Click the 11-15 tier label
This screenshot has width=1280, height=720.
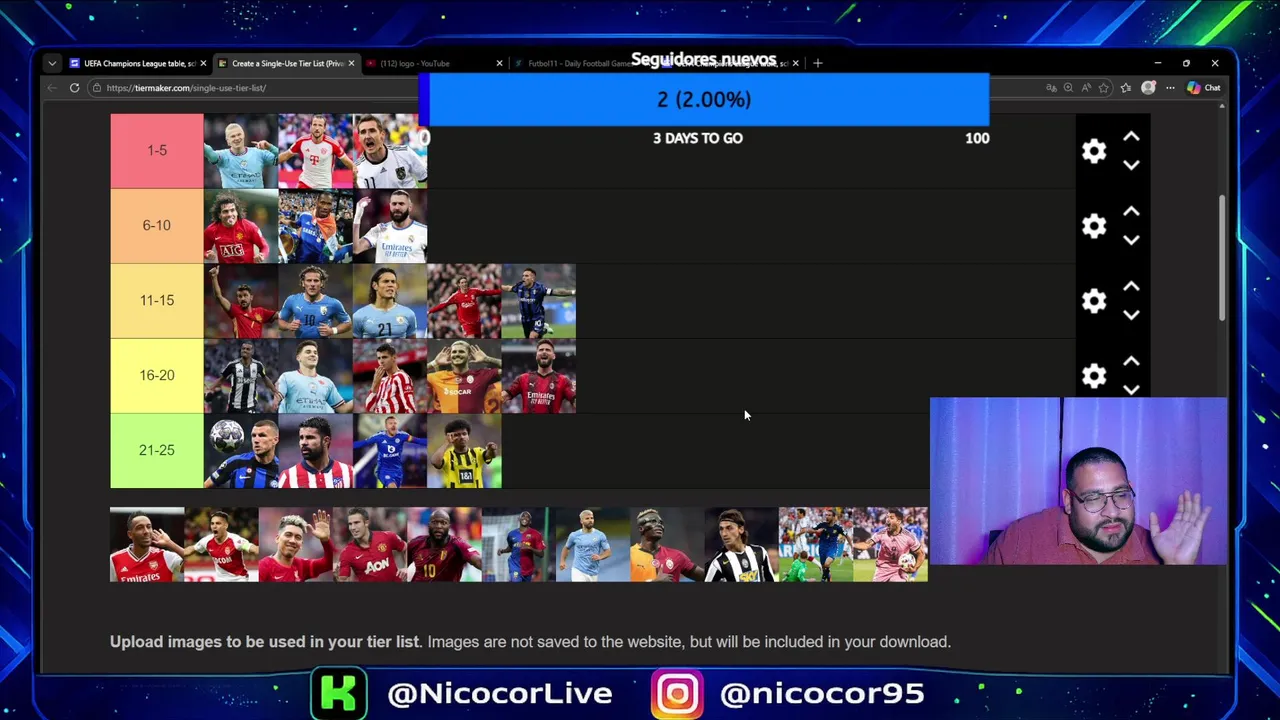(x=157, y=301)
